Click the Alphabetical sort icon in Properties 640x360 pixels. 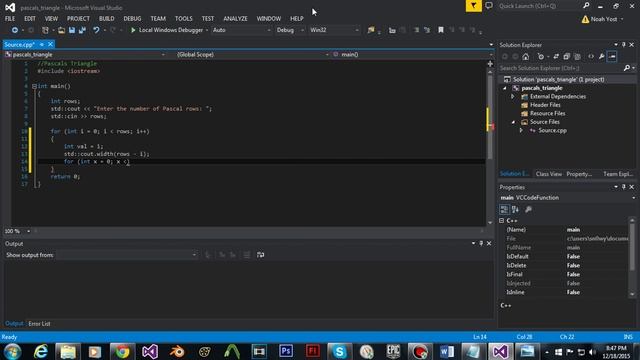point(516,209)
